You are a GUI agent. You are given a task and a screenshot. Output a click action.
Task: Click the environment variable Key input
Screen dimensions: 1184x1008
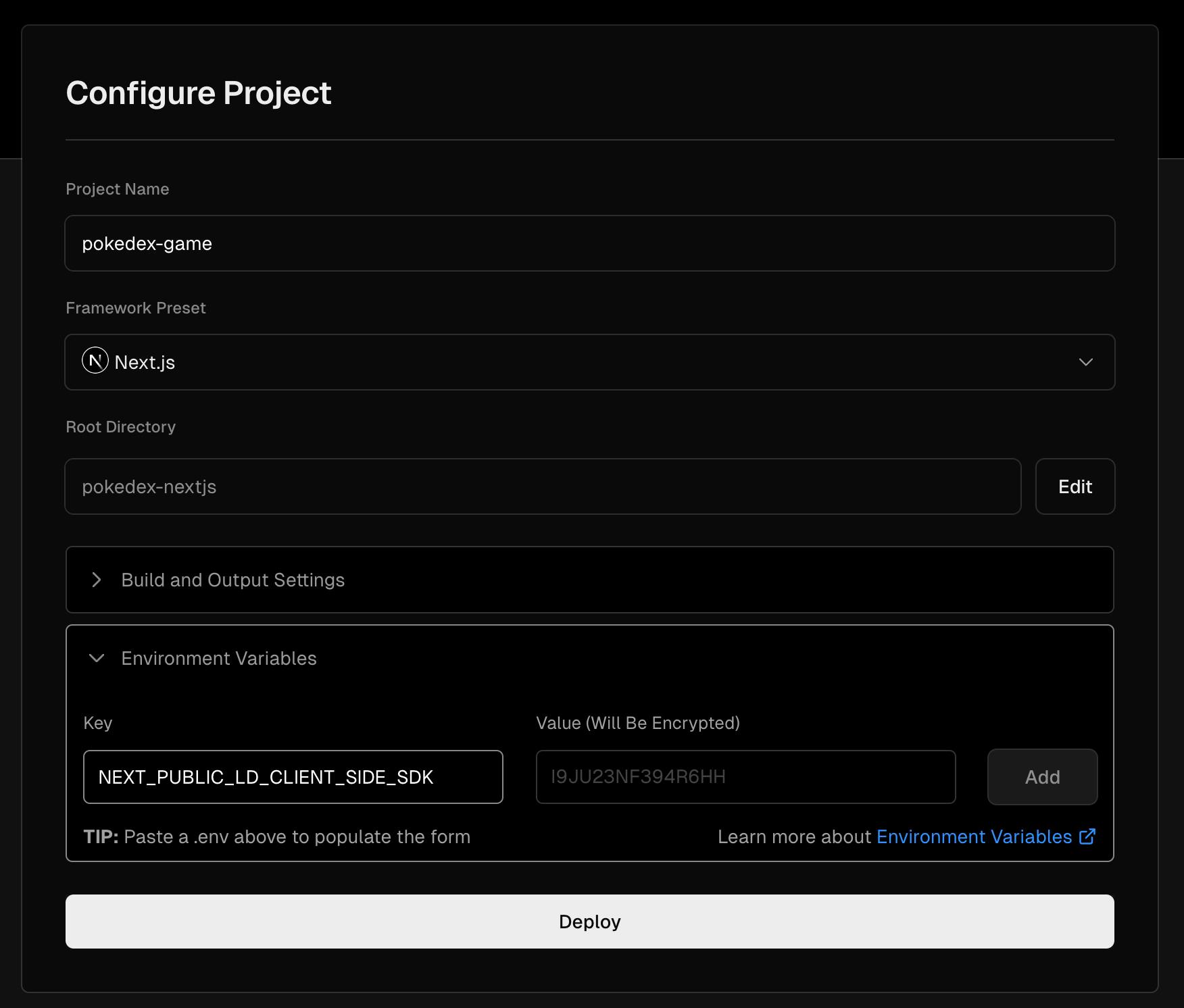(x=293, y=777)
